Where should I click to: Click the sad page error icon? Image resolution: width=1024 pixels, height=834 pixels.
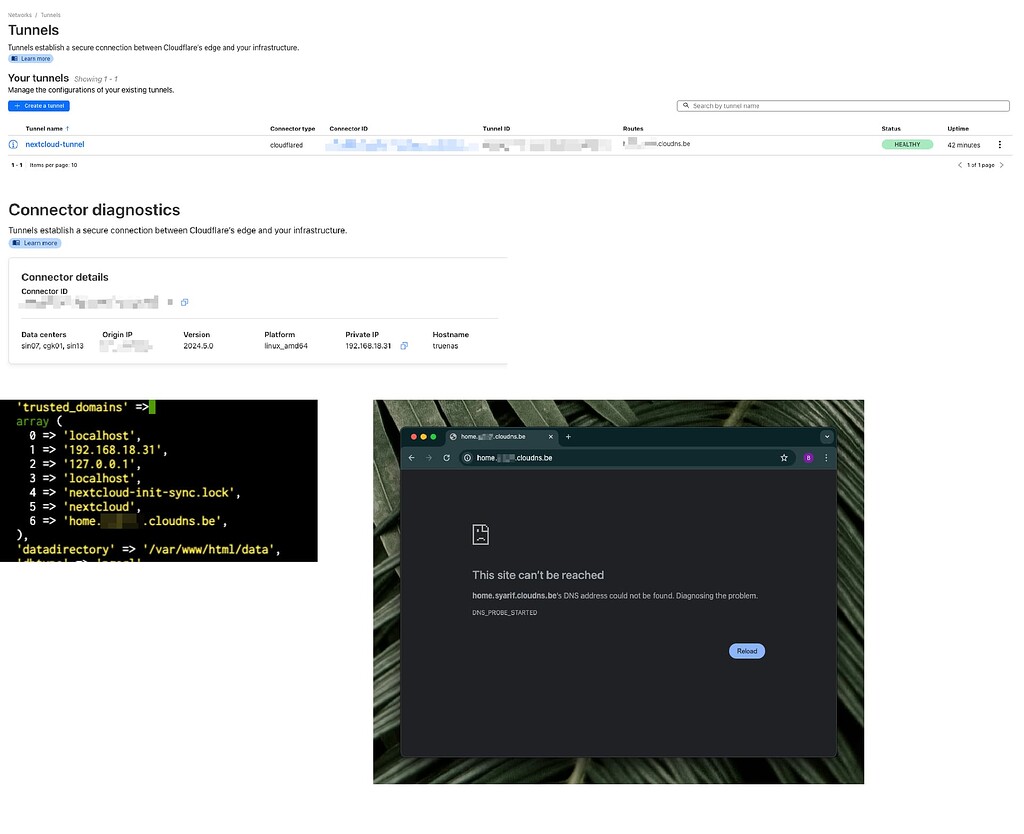(481, 534)
